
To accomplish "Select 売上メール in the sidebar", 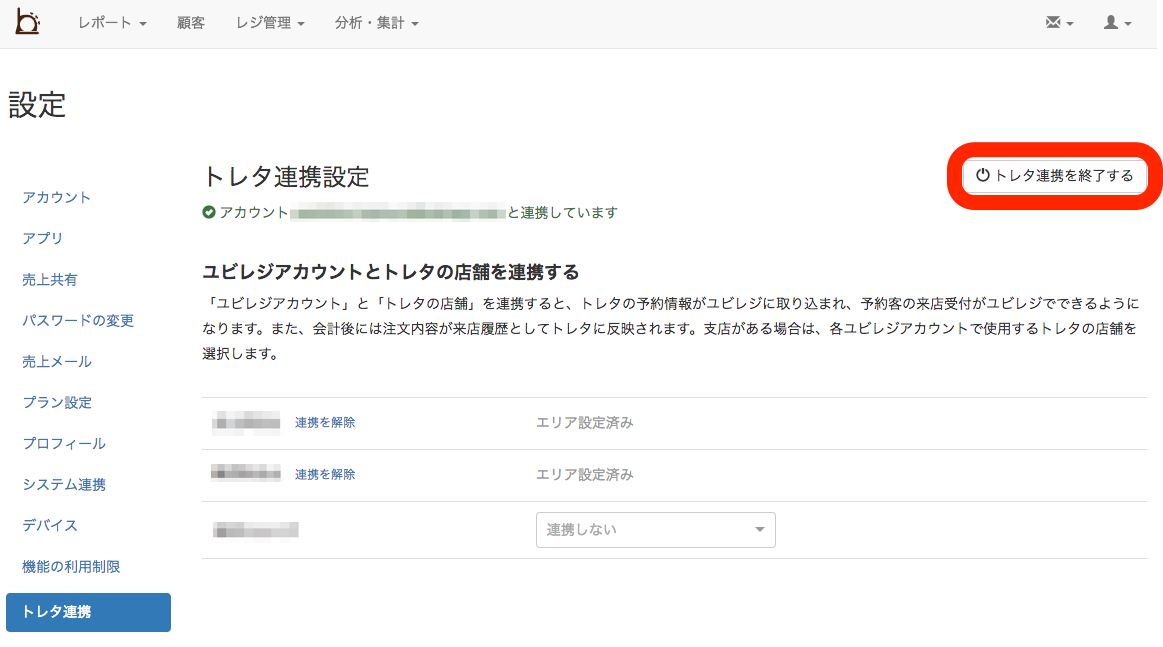I will (x=56, y=361).
